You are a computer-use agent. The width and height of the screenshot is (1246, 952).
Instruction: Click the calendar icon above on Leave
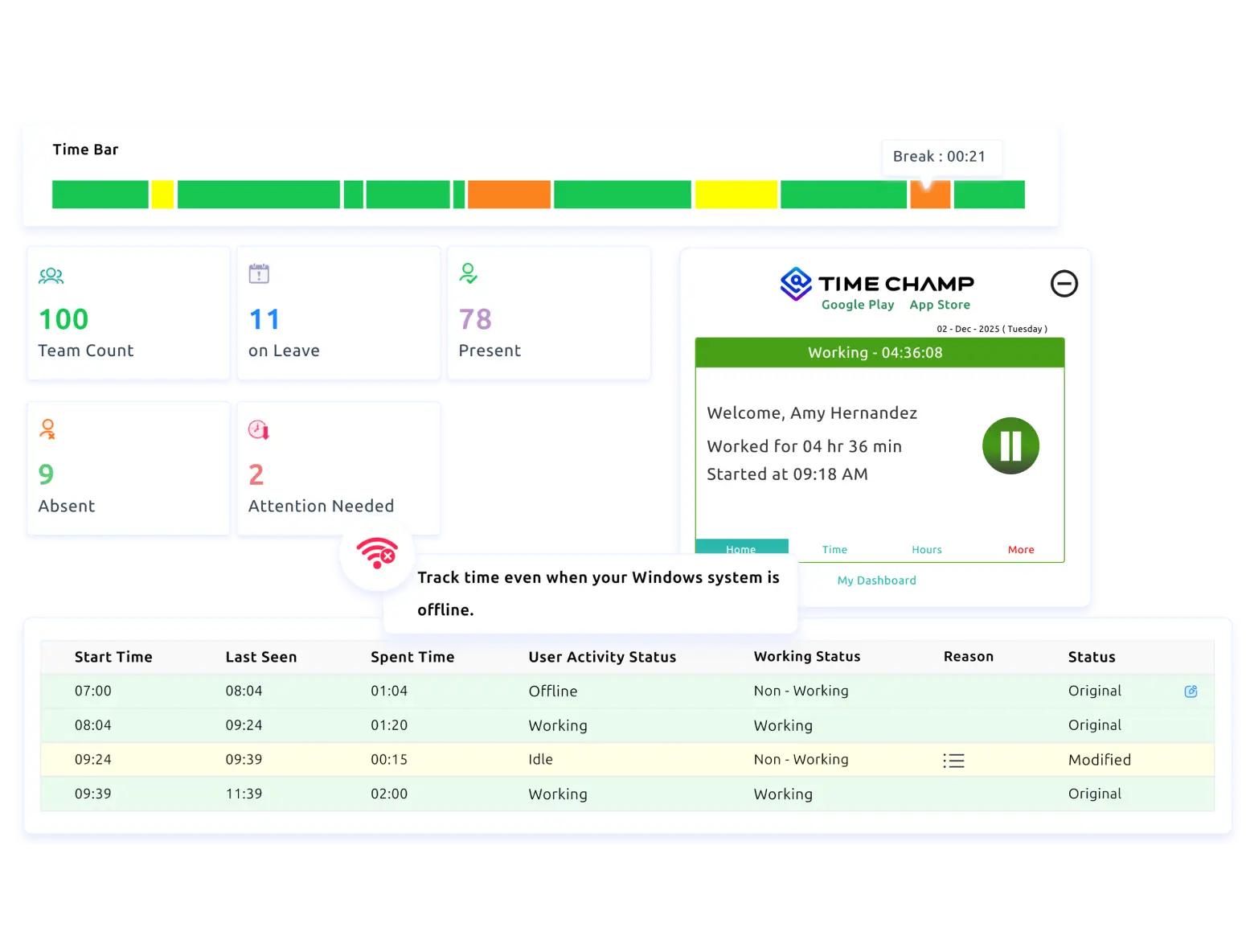point(259,273)
